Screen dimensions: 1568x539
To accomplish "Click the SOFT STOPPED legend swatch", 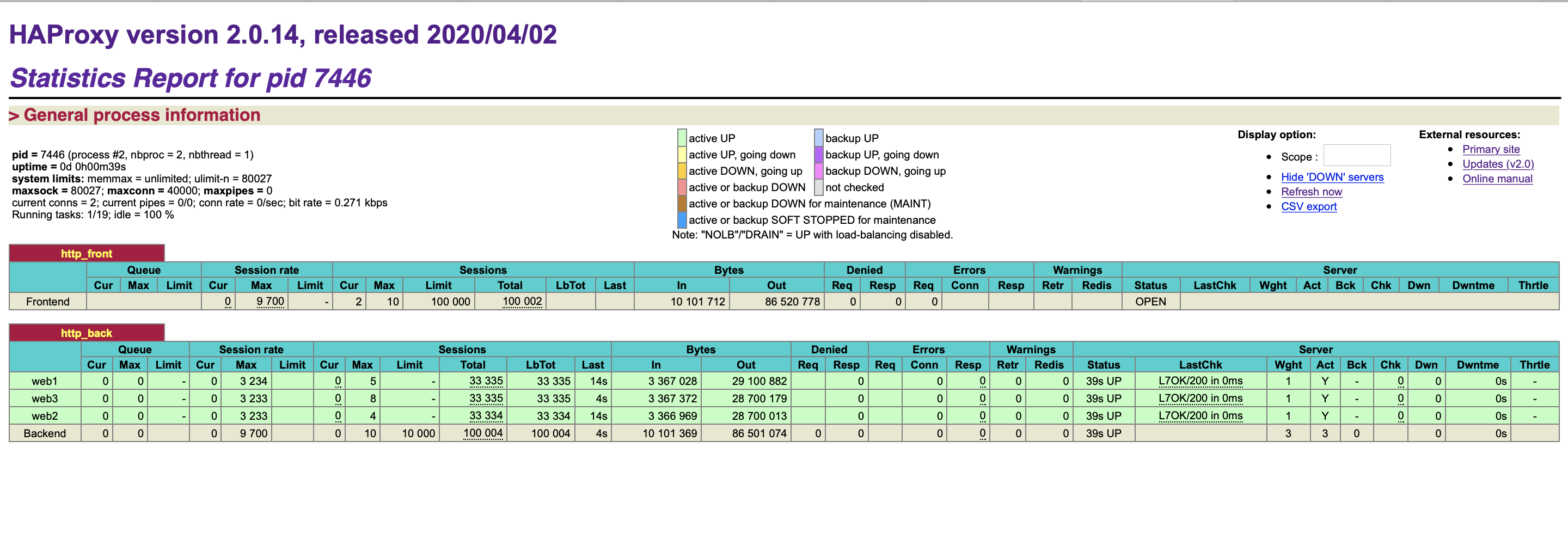I will point(682,219).
